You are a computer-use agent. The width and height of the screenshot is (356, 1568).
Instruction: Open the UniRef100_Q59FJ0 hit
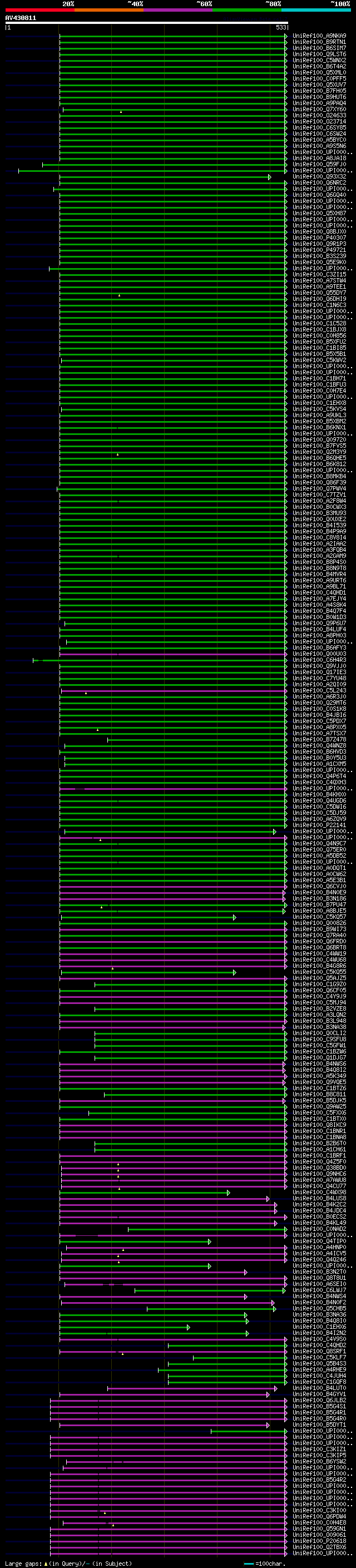click(319, 164)
